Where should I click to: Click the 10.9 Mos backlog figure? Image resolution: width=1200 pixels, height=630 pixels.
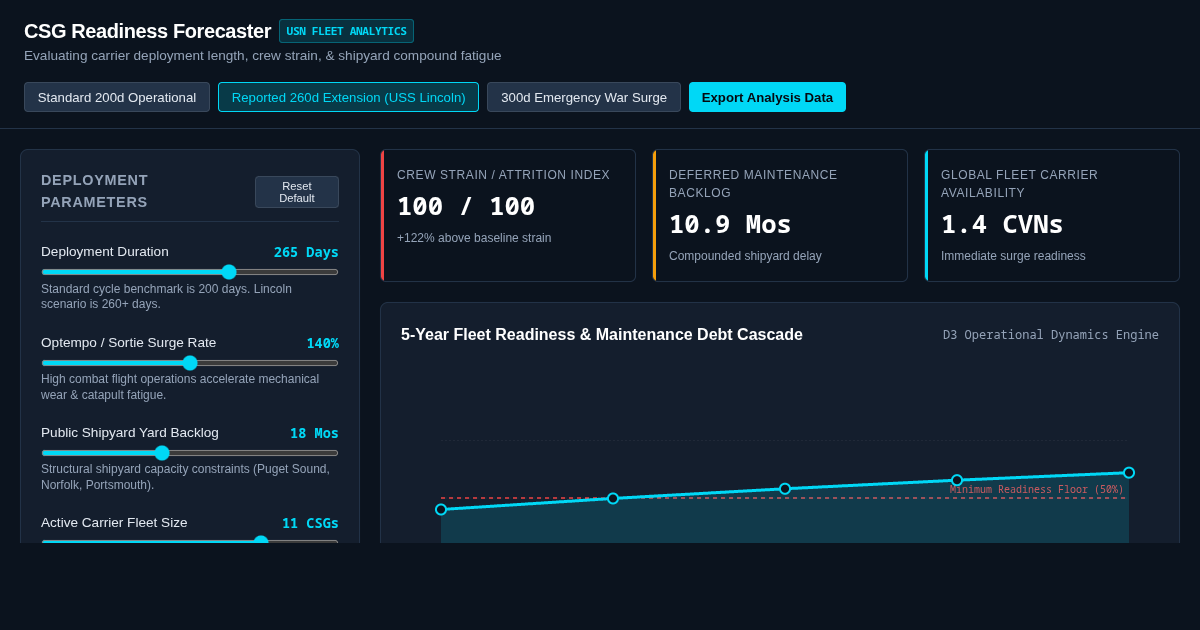(x=730, y=224)
